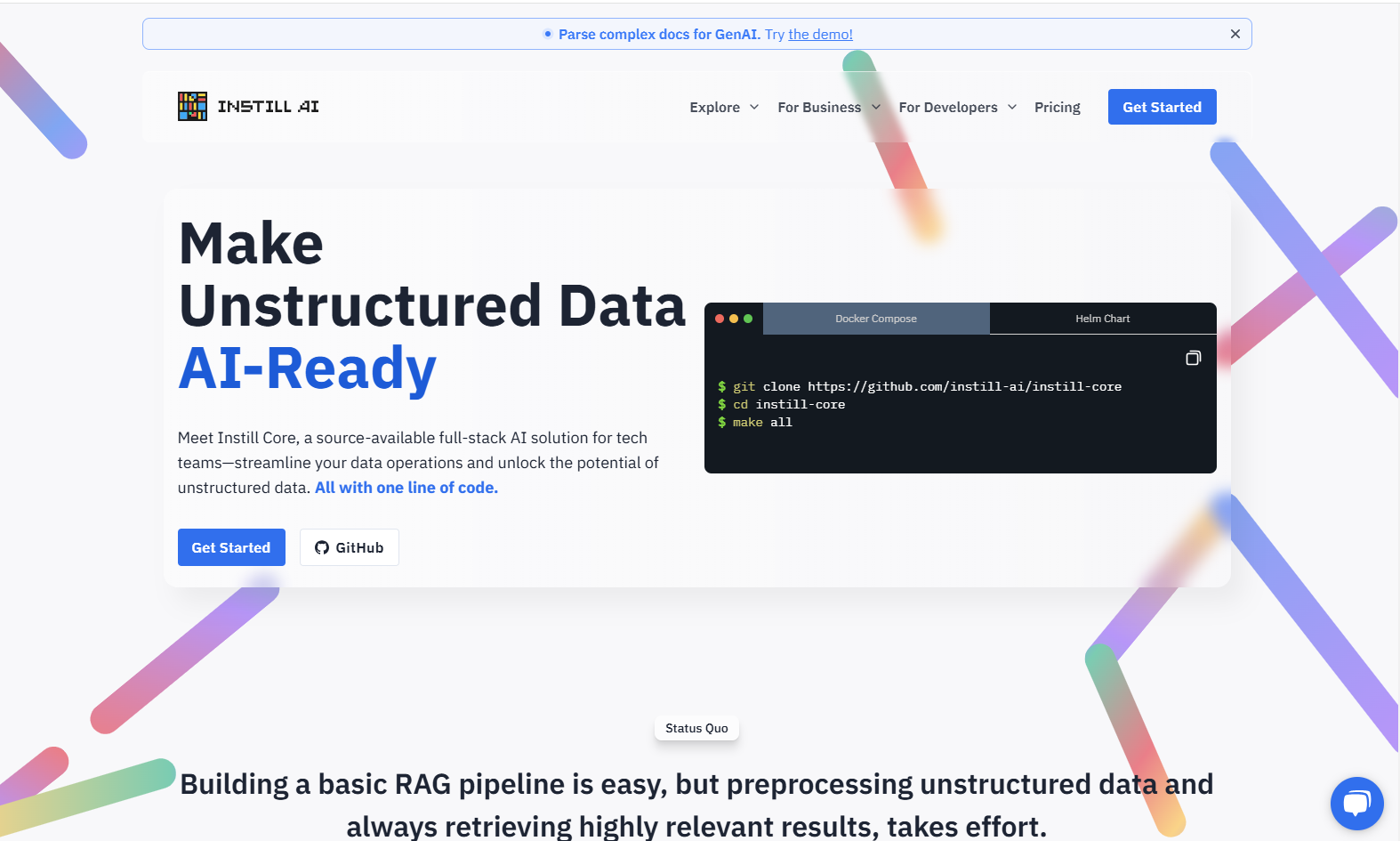Expand the Explore menu
The image size is (1400, 841).
pos(724,107)
